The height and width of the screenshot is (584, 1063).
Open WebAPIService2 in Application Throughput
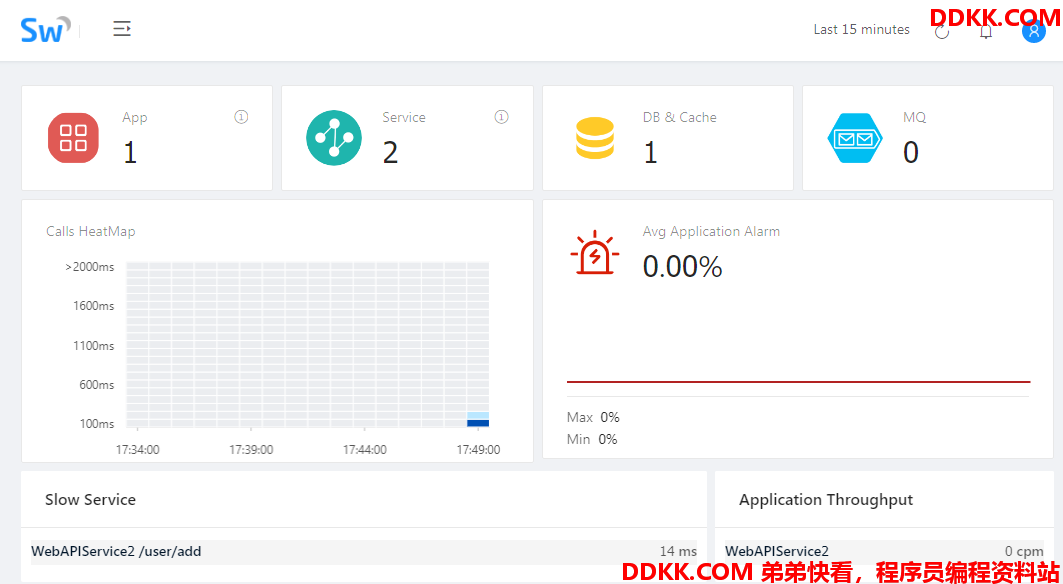point(777,551)
